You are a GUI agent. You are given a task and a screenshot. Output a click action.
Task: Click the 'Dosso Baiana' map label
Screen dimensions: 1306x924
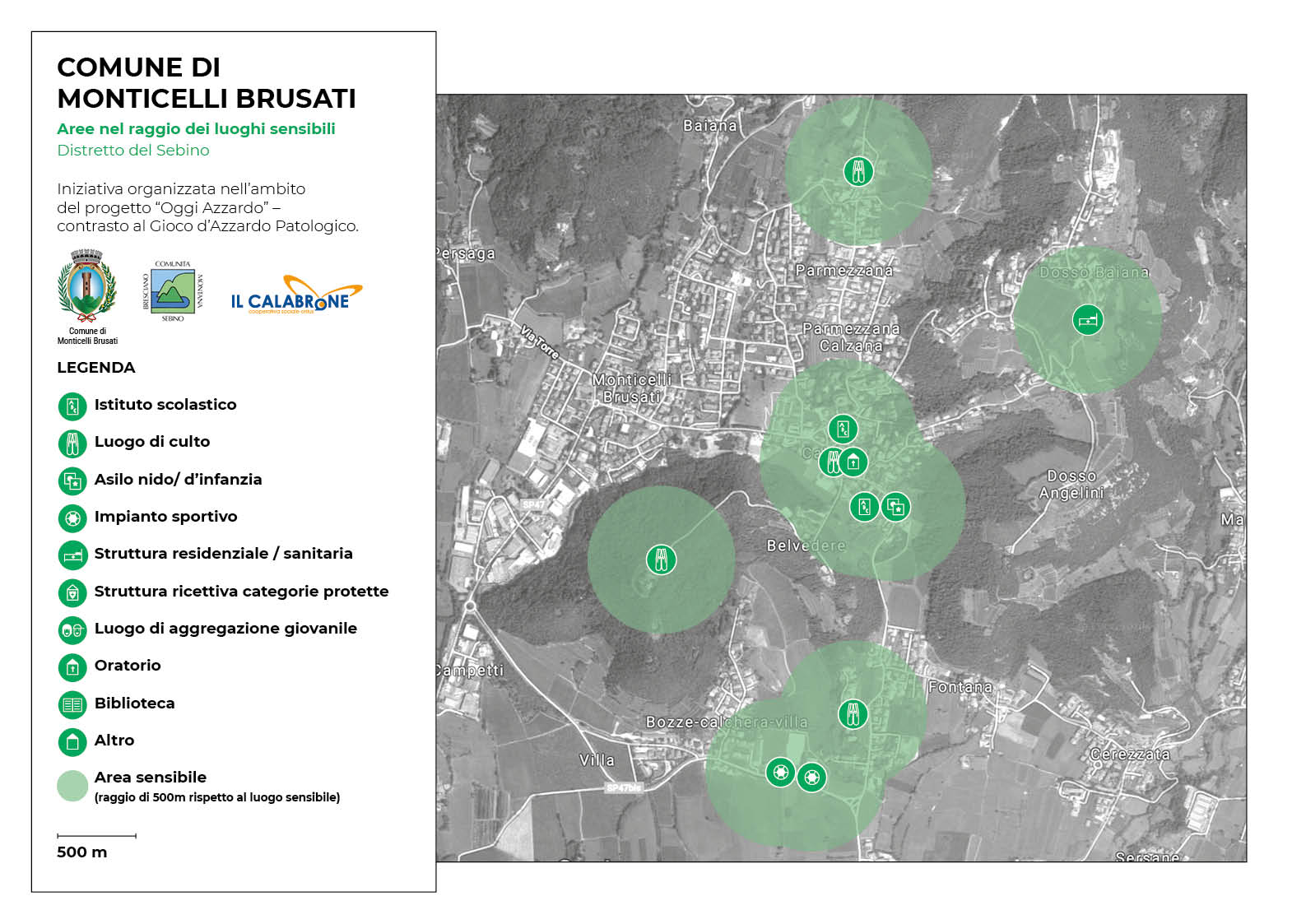coord(1094,272)
